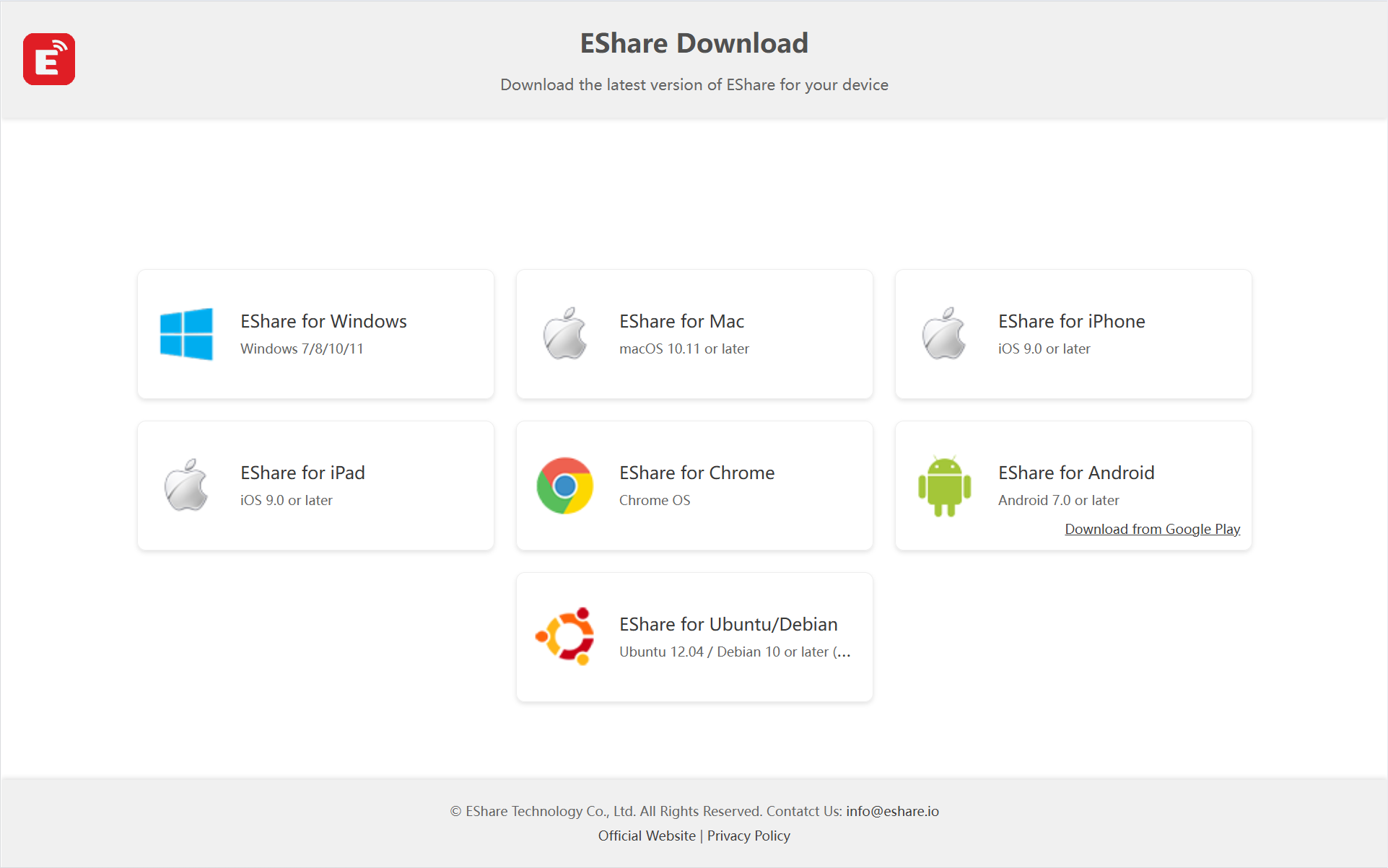Choose EShare for Android title
Viewport: 1388px width, 868px height.
click(1076, 473)
